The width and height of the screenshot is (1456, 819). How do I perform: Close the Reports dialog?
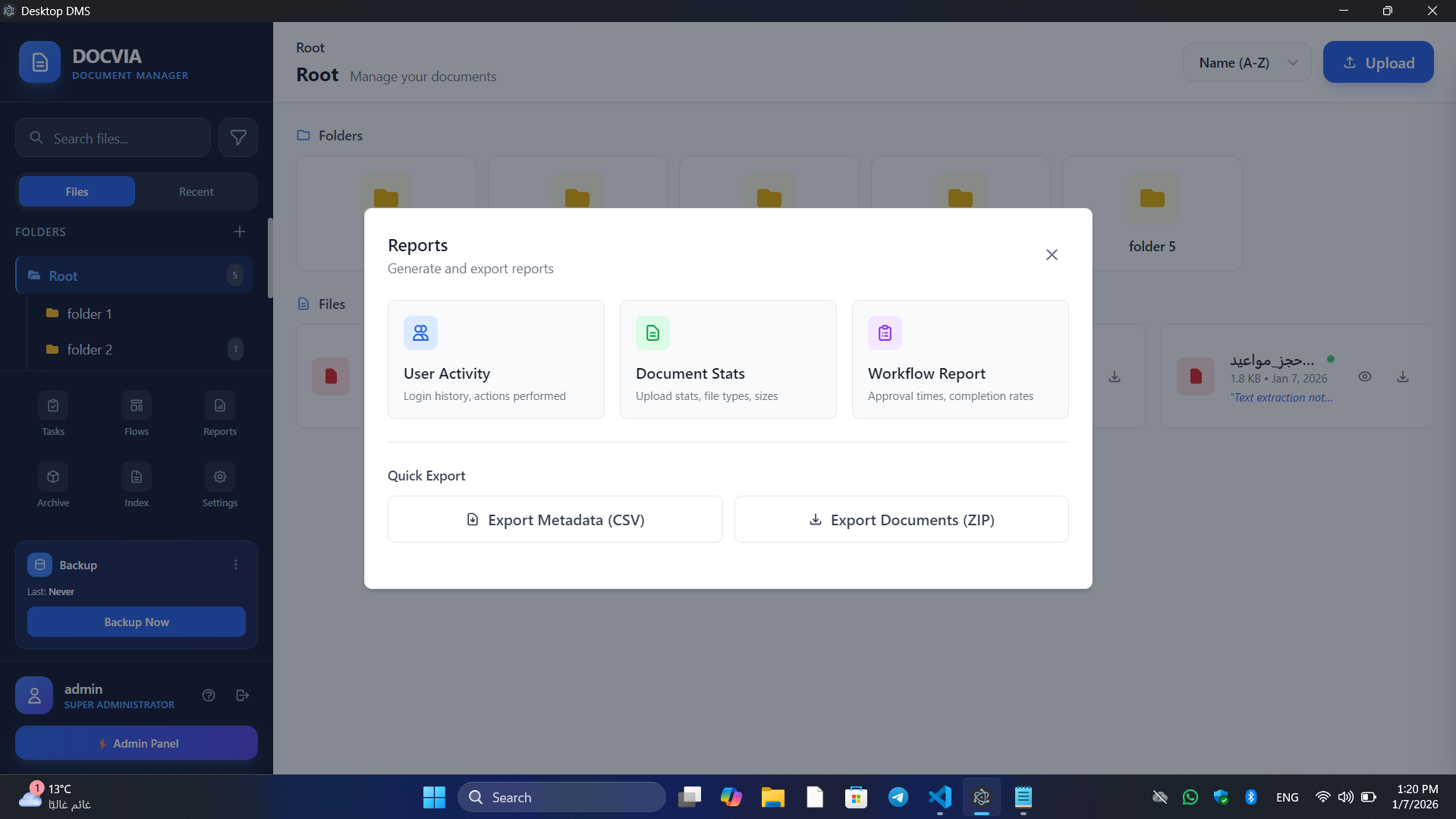[x=1052, y=254]
